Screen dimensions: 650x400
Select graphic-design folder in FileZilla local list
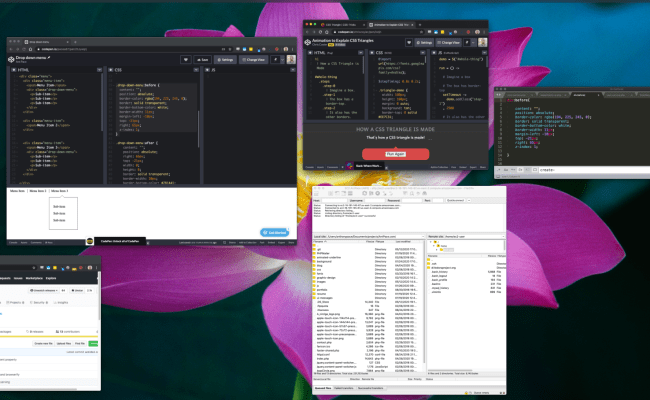tap(326, 278)
